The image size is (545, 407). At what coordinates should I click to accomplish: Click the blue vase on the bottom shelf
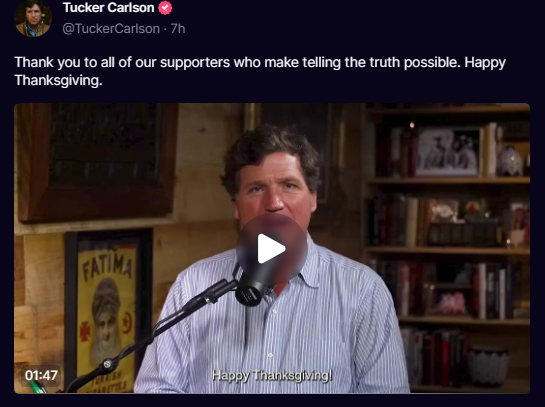click(488, 366)
